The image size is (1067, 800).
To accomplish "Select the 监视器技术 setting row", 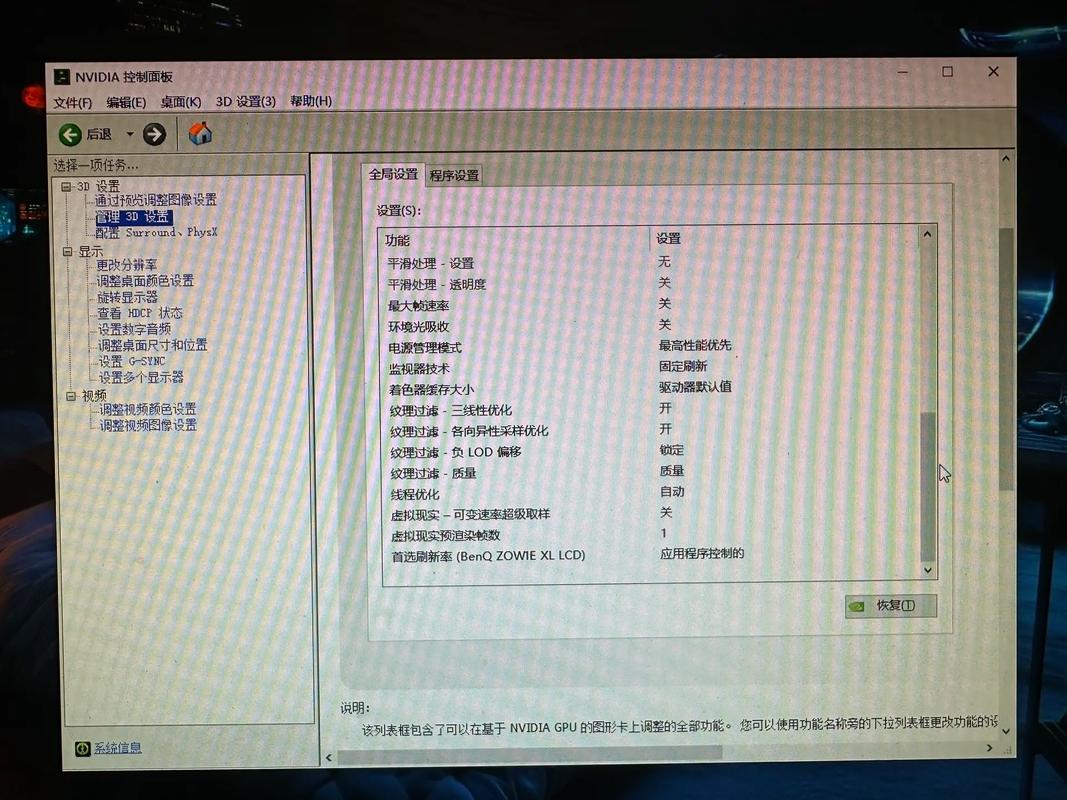I will (419, 368).
